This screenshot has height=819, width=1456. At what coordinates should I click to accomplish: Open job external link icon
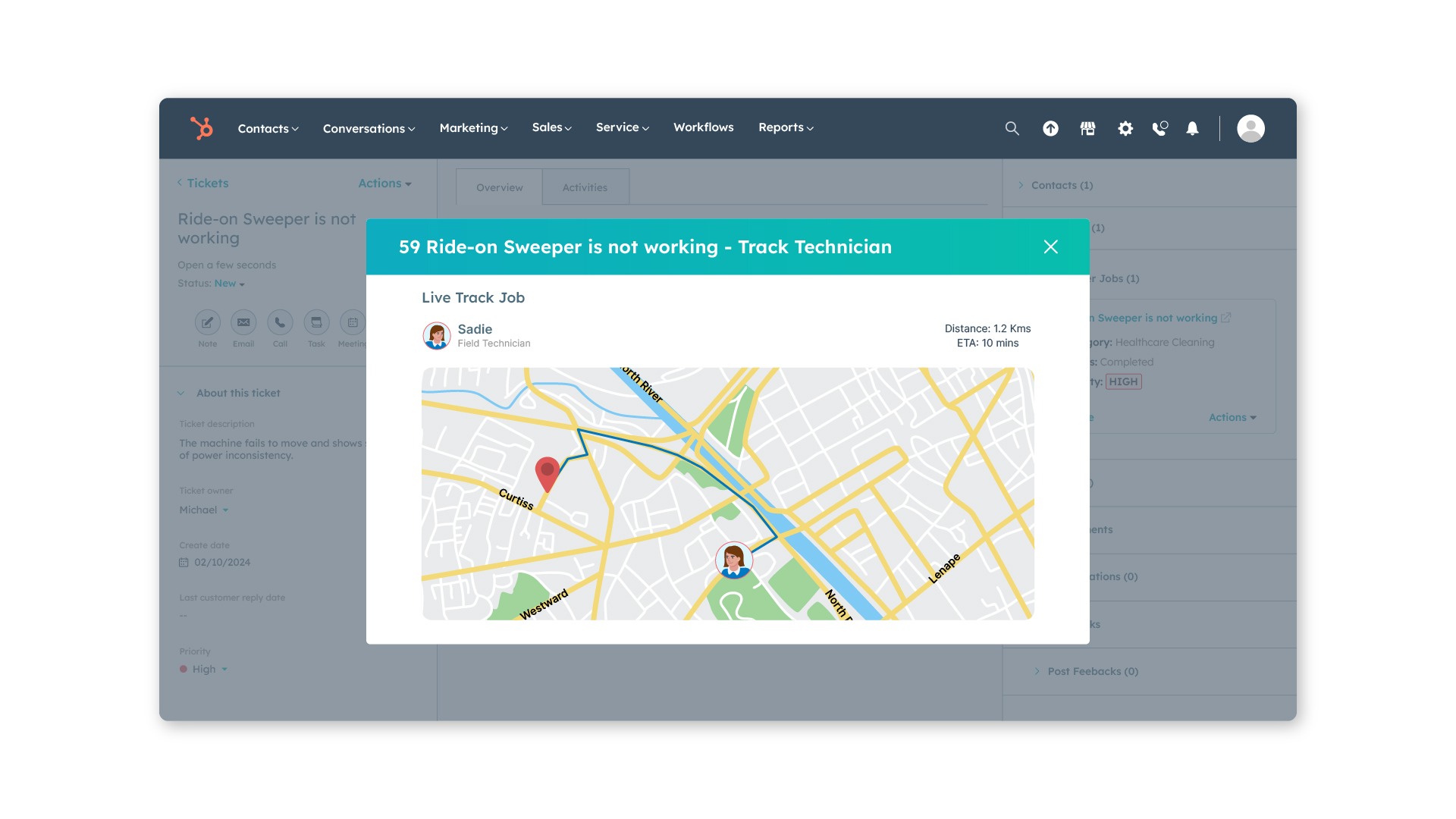(1226, 318)
